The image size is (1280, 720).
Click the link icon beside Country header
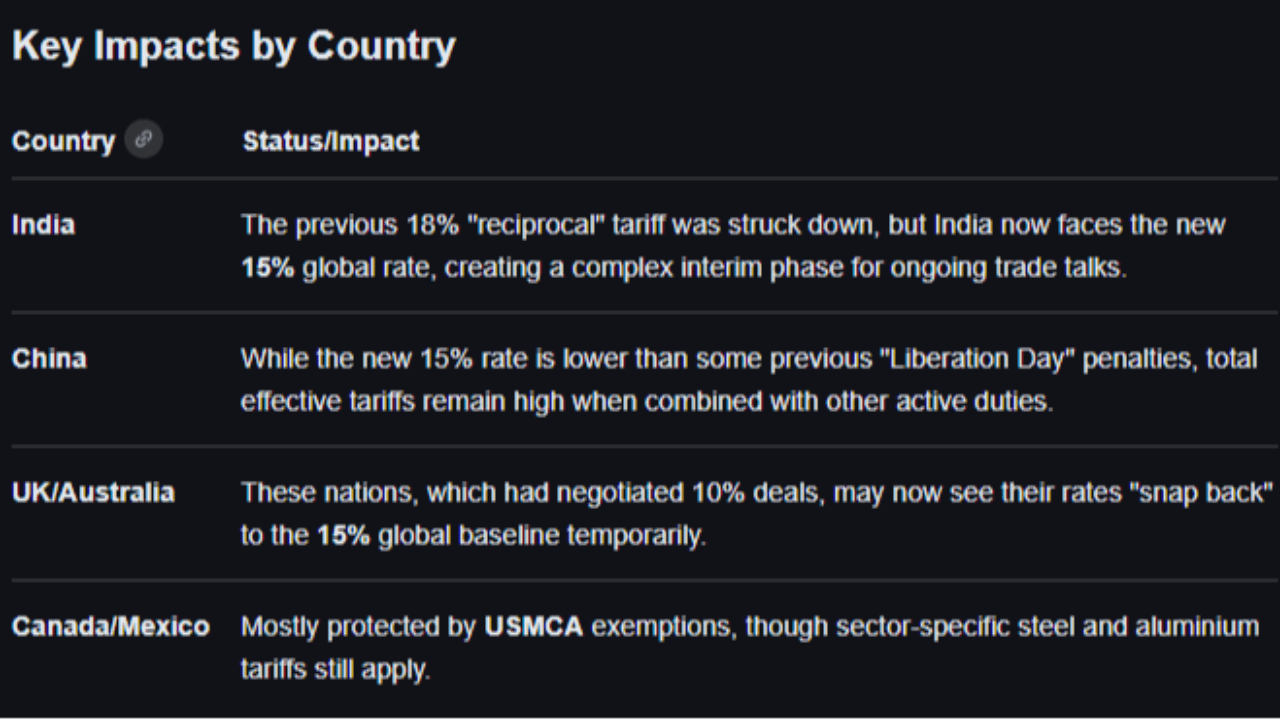pos(144,140)
